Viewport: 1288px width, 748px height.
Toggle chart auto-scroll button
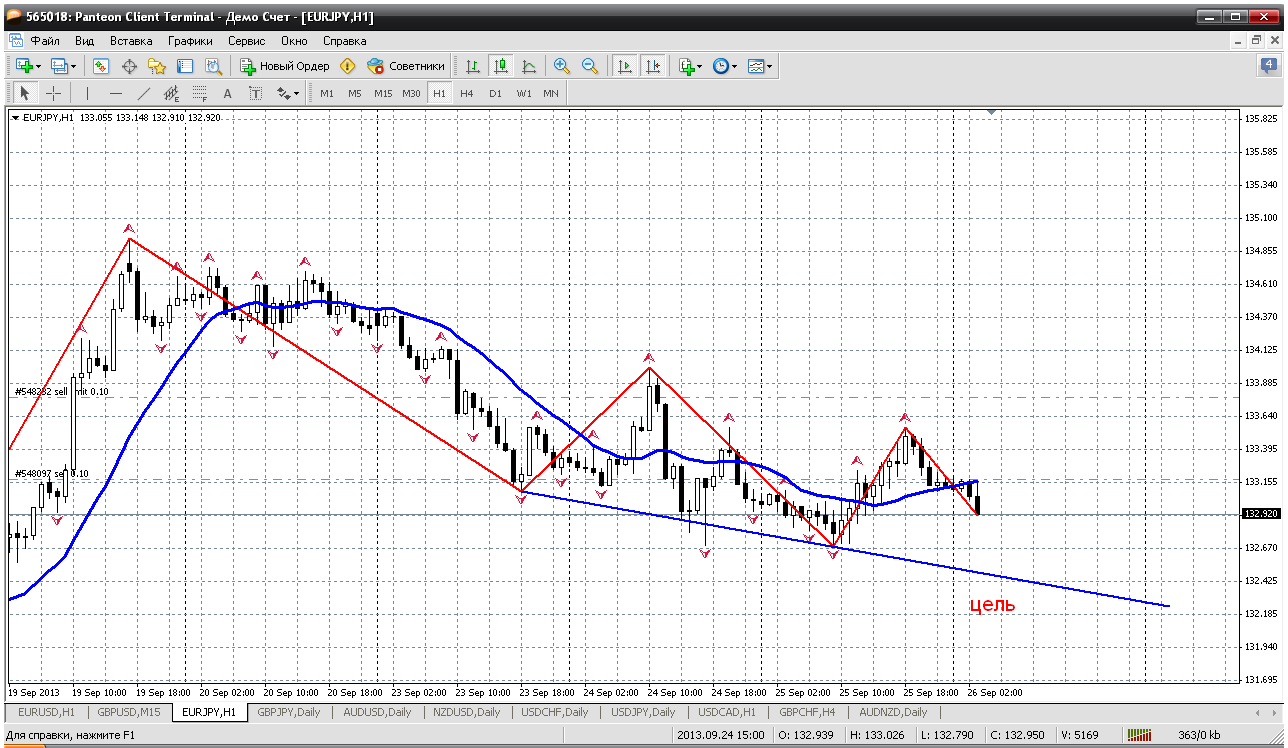[x=625, y=66]
